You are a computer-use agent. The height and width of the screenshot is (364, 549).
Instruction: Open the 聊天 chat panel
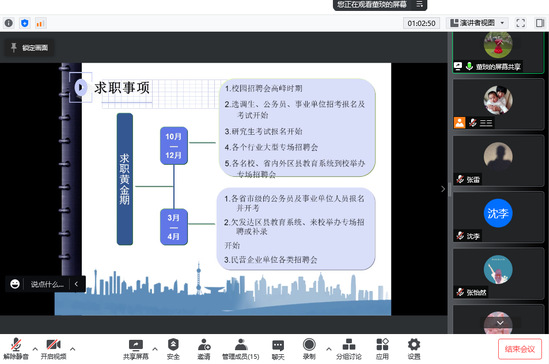pyautogui.click(x=278, y=349)
